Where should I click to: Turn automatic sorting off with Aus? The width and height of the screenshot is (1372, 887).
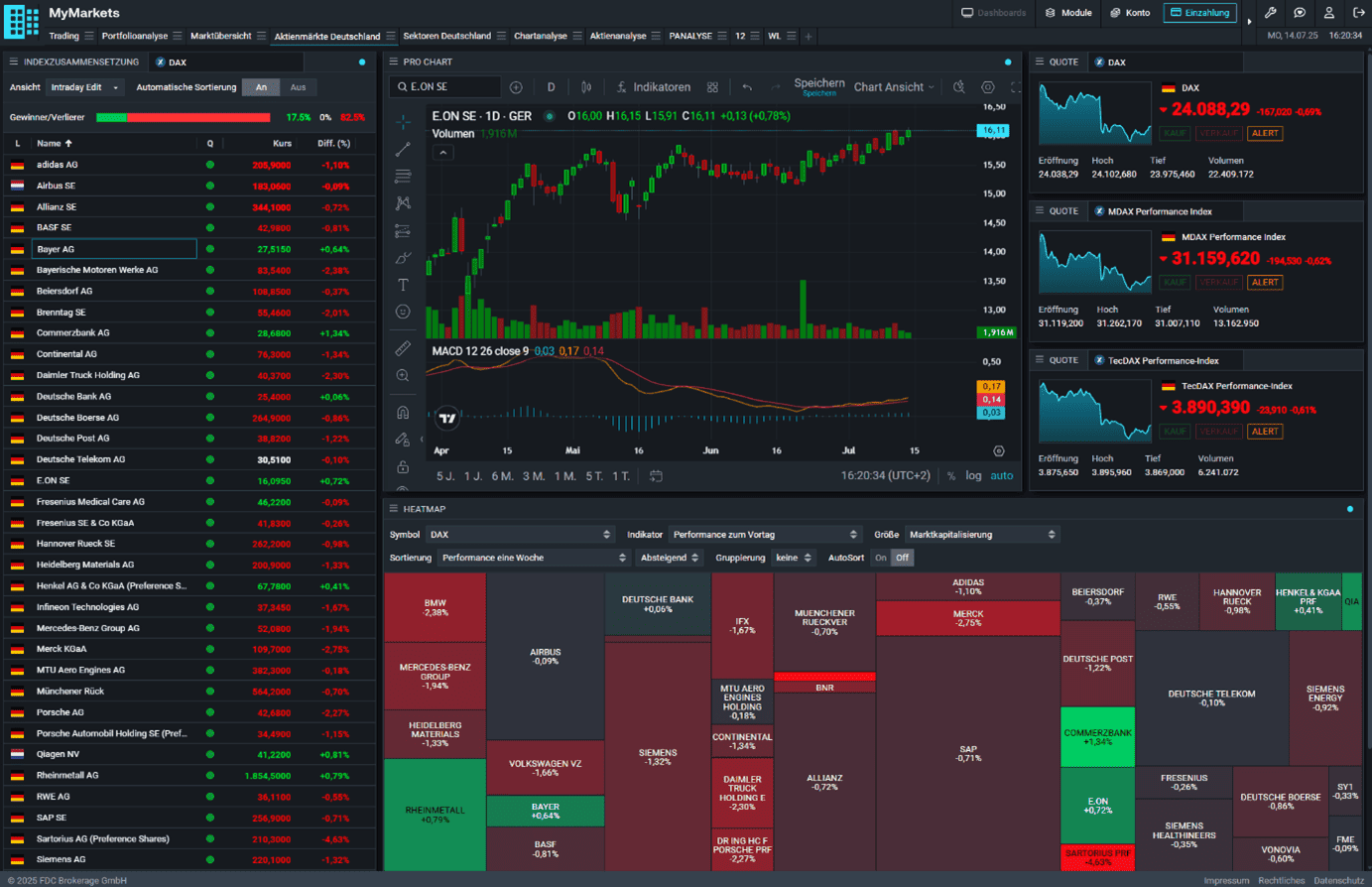click(x=298, y=87)
